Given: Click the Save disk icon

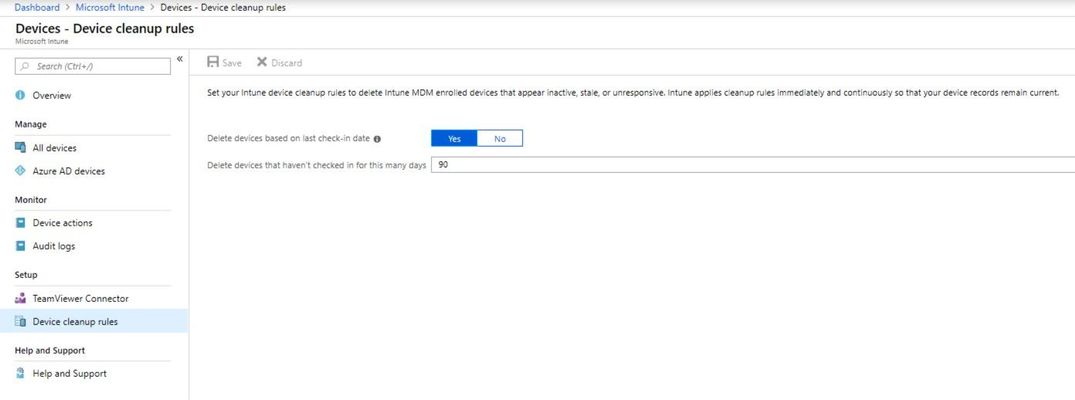Looking at the screenshot, I should coord(213,62).
